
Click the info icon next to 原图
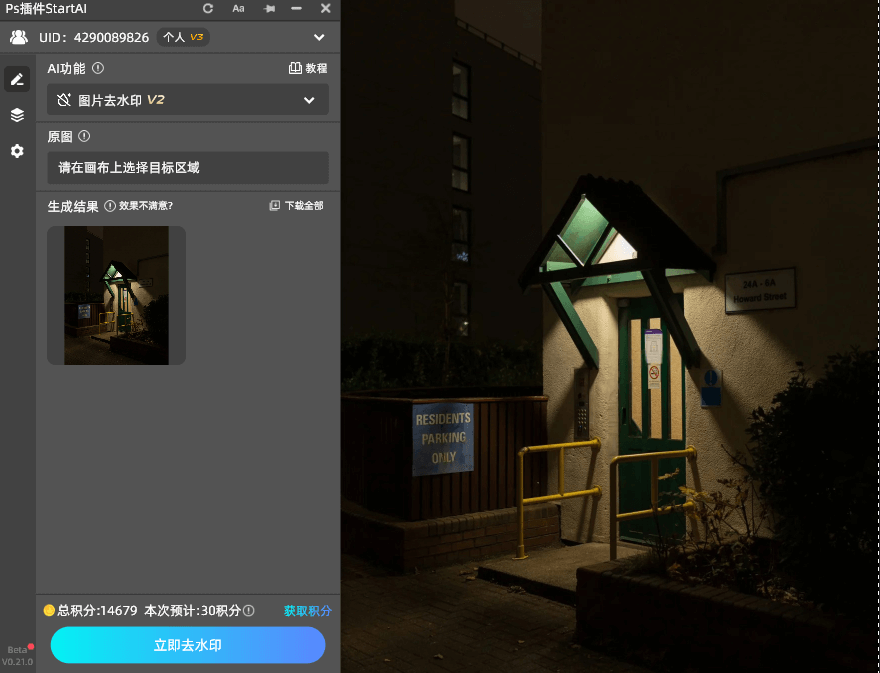(x=82, y=136)
